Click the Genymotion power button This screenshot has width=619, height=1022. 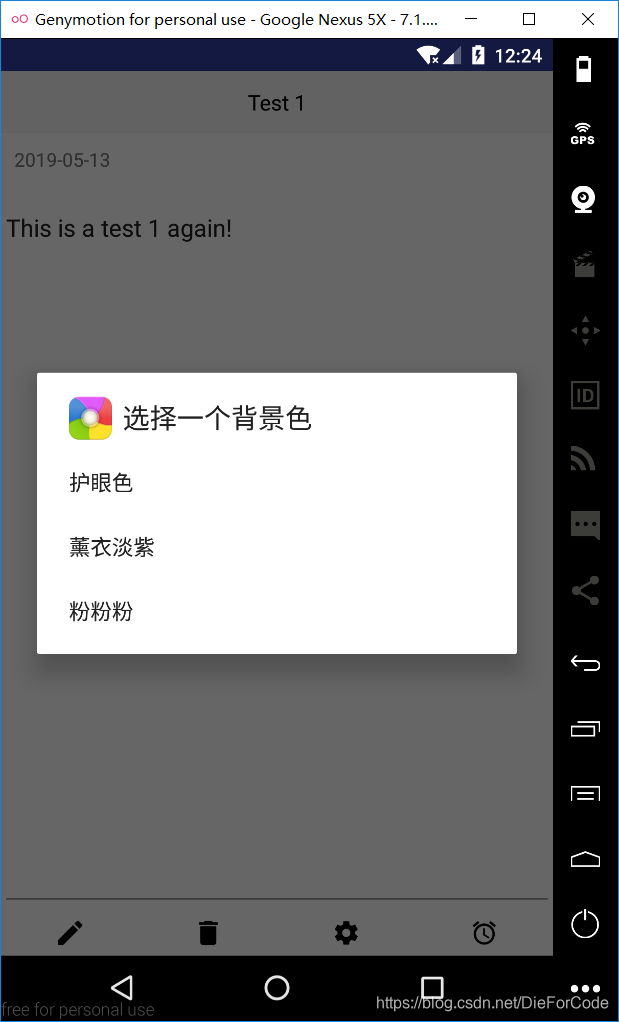pos(584,924)
